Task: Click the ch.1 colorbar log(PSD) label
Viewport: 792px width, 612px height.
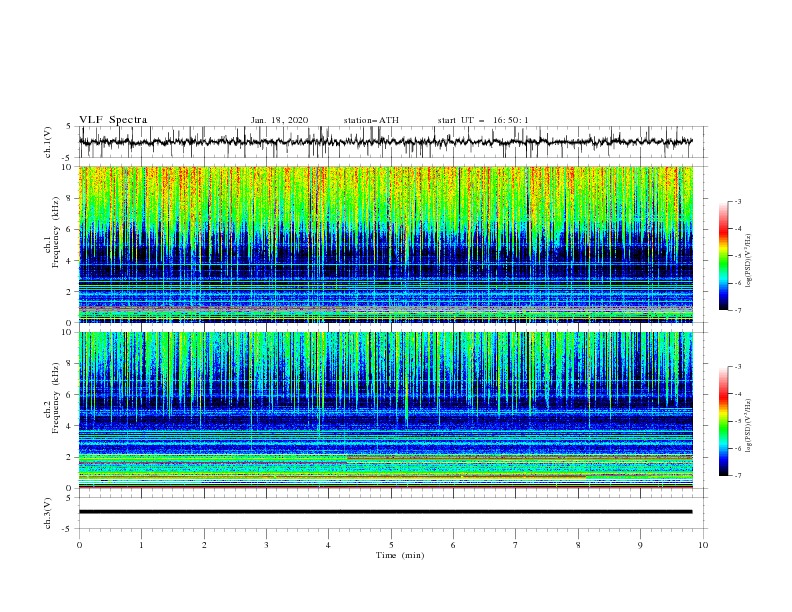Action: coord(749,260)
